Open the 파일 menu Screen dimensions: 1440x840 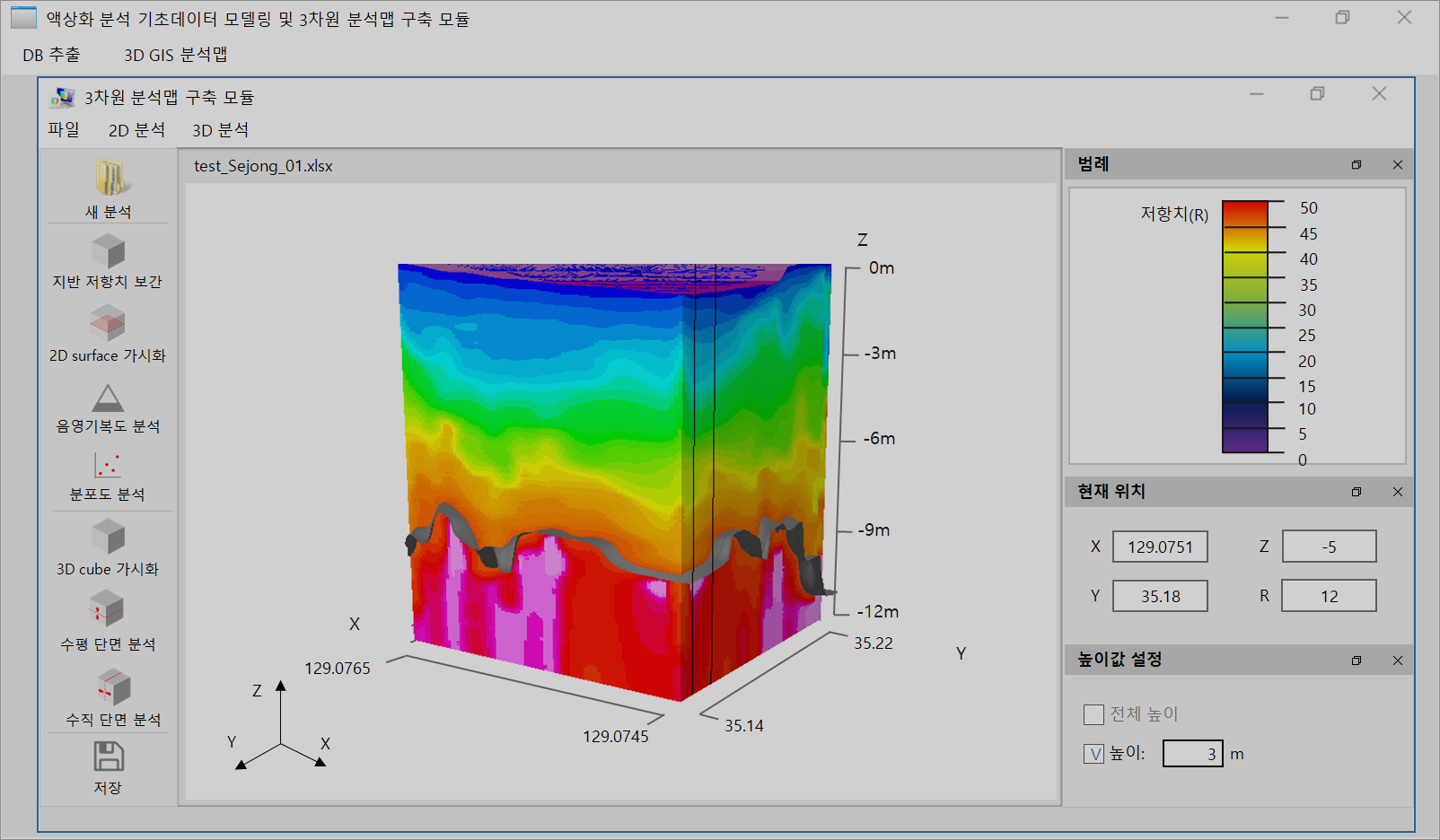[x=64, y=130]
